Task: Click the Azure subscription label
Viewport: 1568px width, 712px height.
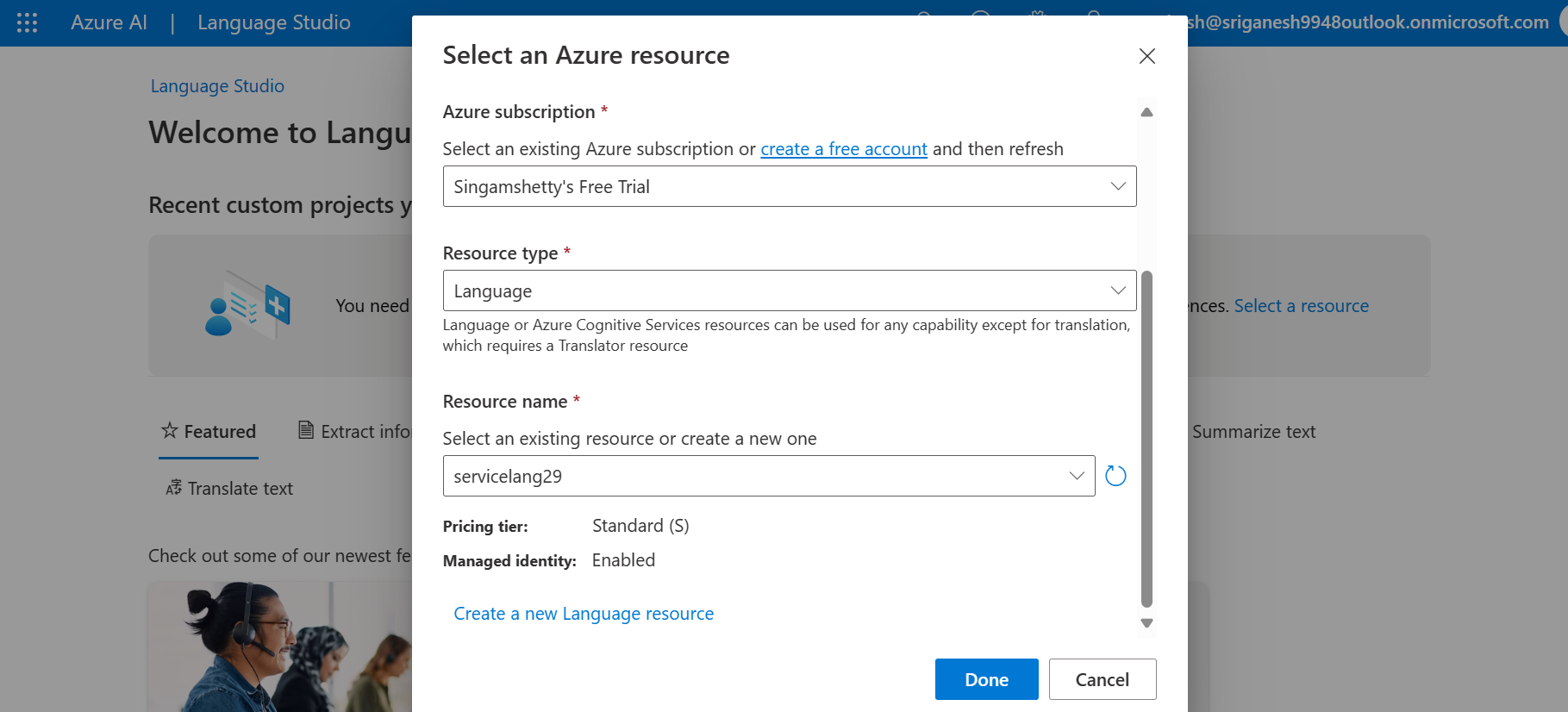Action: [x=519, y=112]
